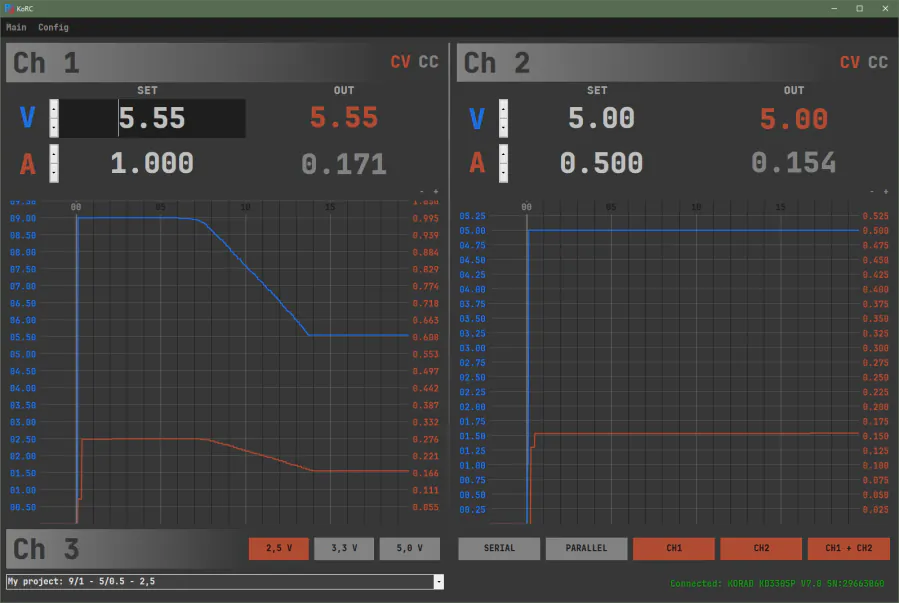Image resolution: width=899 pixels, height=603 pixels.
Task: Enable PARALLEL tracking mode
Action: coord(586,549)
